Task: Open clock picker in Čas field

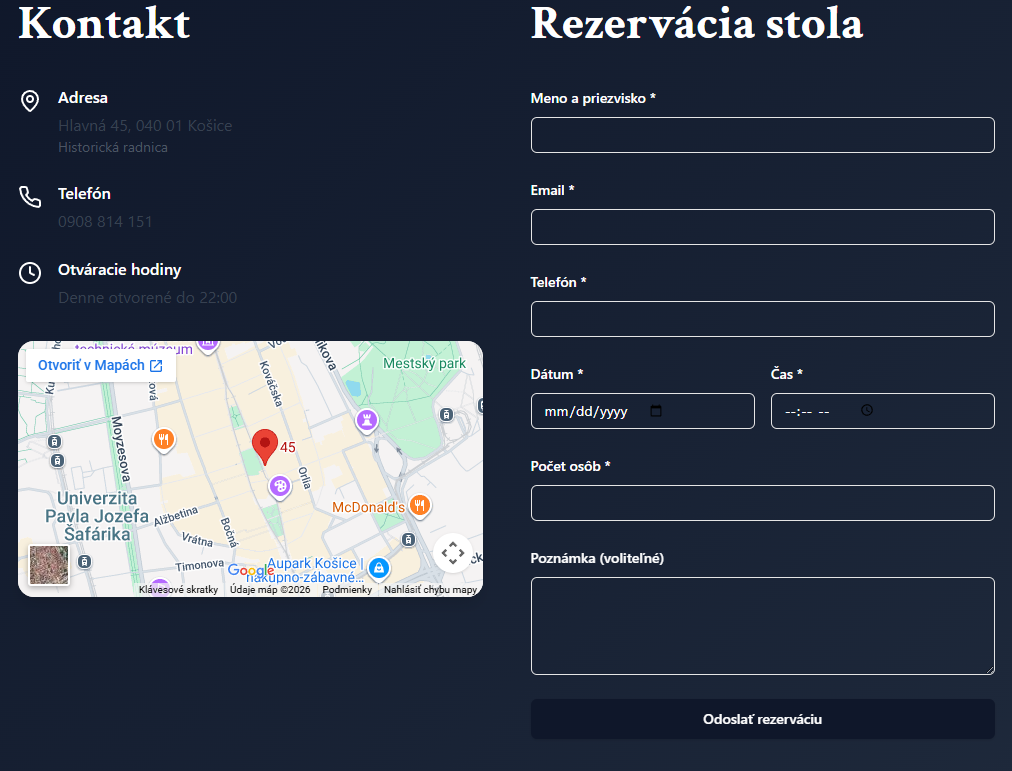Action: pos(867,411)
